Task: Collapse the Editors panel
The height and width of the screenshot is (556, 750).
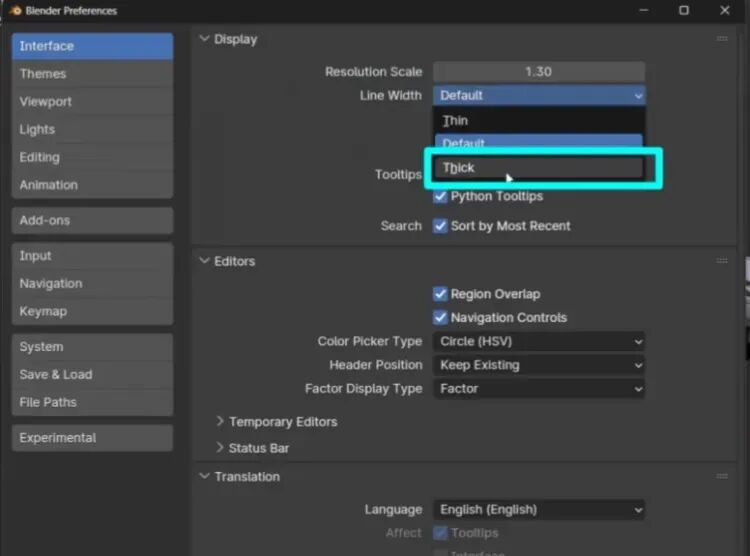Action: [205, 261]
